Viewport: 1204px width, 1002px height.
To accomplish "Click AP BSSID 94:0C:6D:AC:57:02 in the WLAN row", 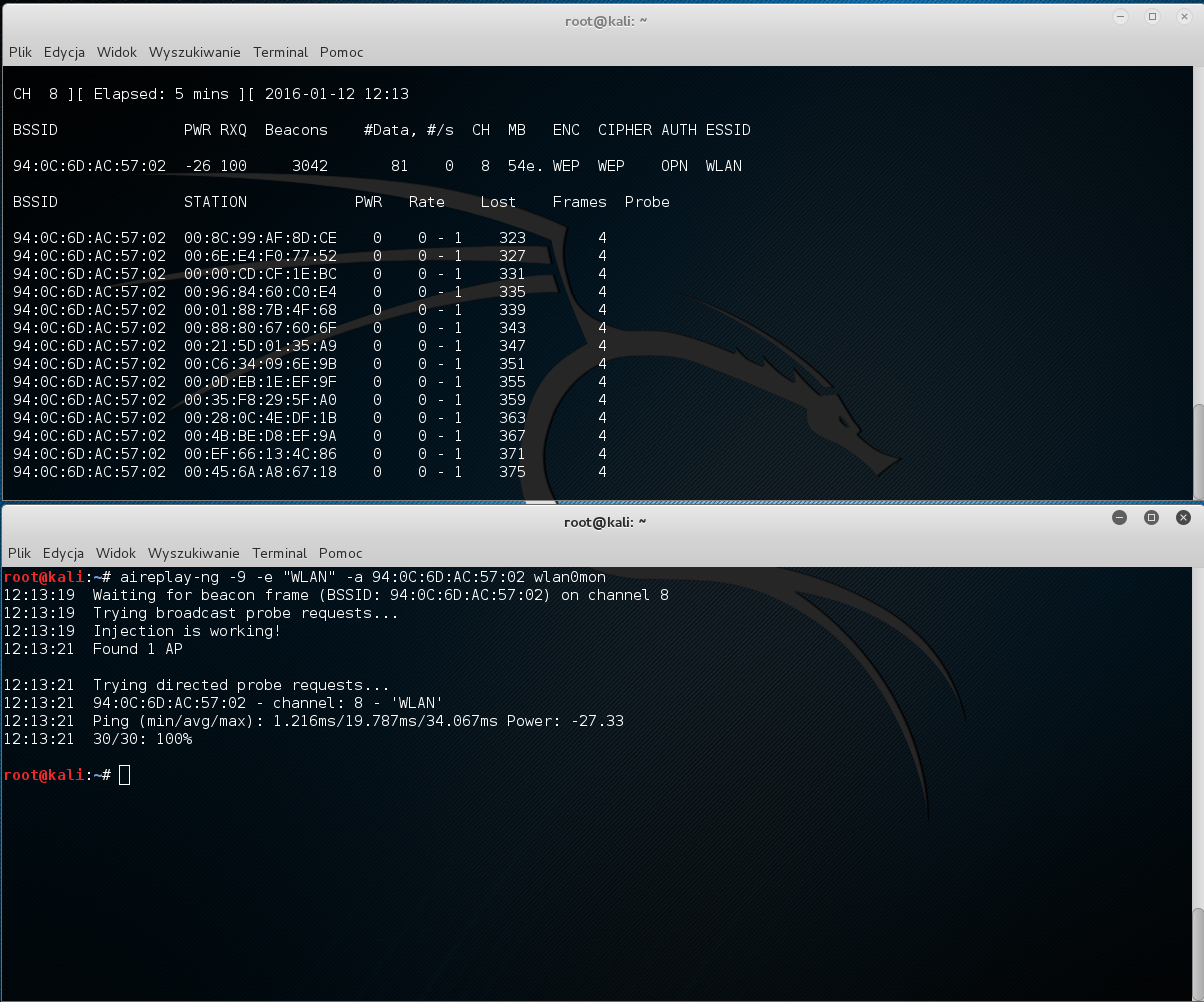I will [90, 166].
